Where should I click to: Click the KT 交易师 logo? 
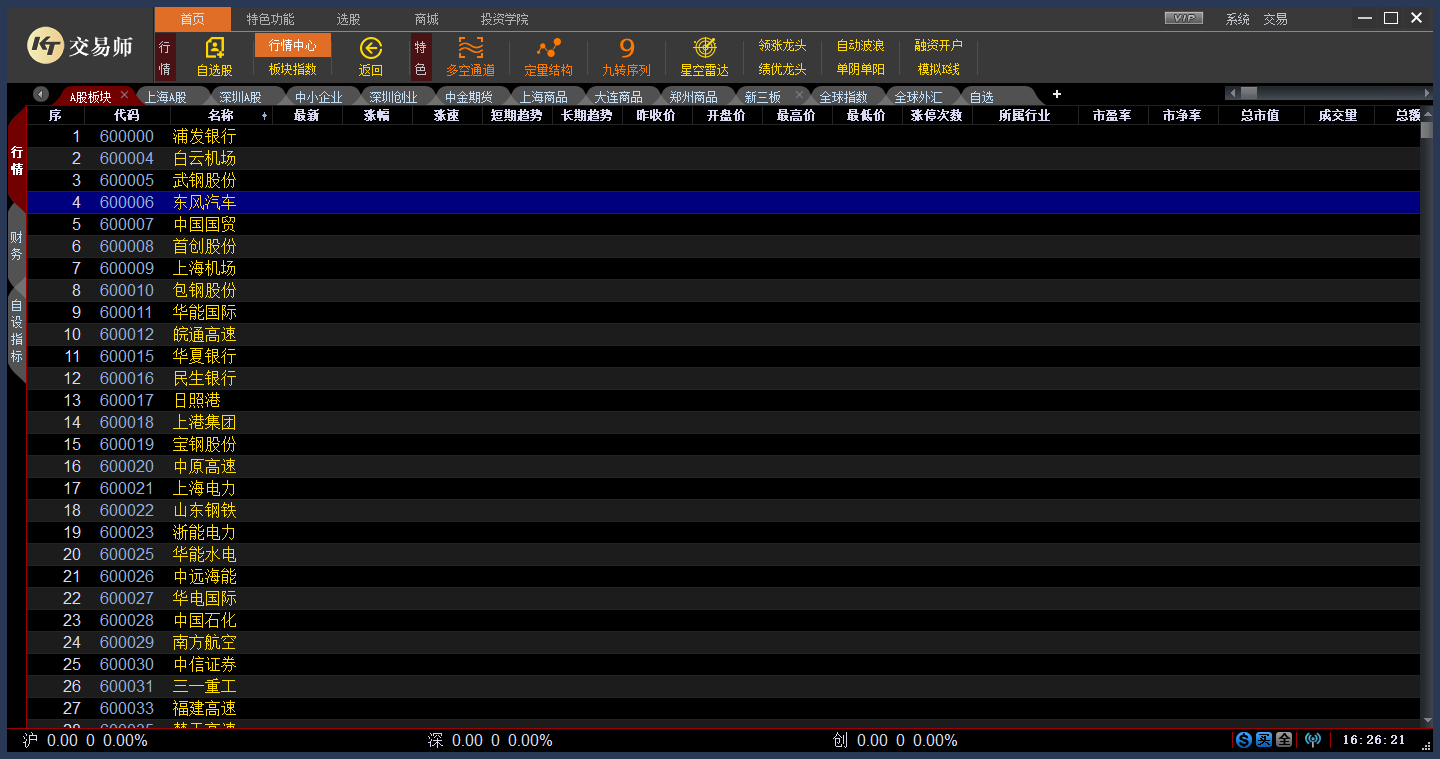pyautogui.click(x=80, y=45)
